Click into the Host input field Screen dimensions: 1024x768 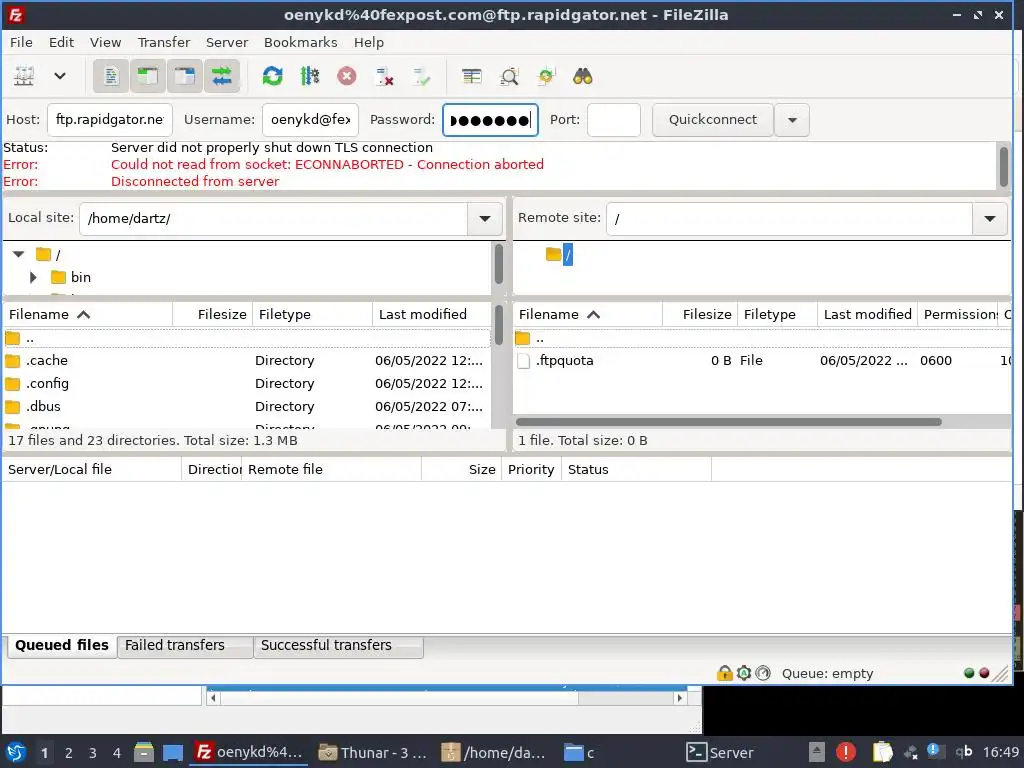[110, 120]
